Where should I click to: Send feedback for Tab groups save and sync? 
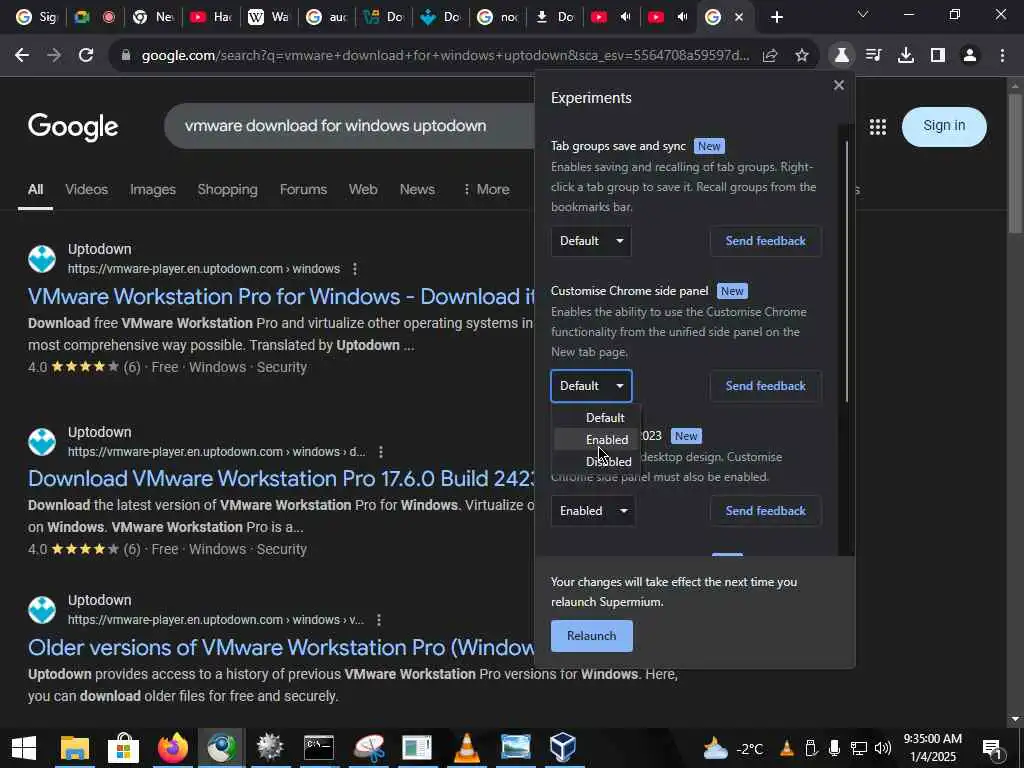[765, 241]
